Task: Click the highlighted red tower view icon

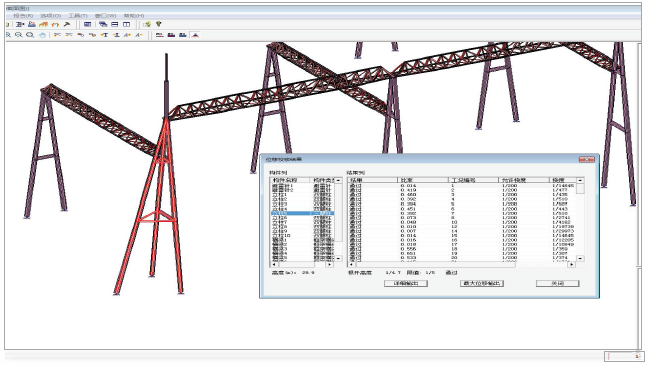Action: pos(195,35)
